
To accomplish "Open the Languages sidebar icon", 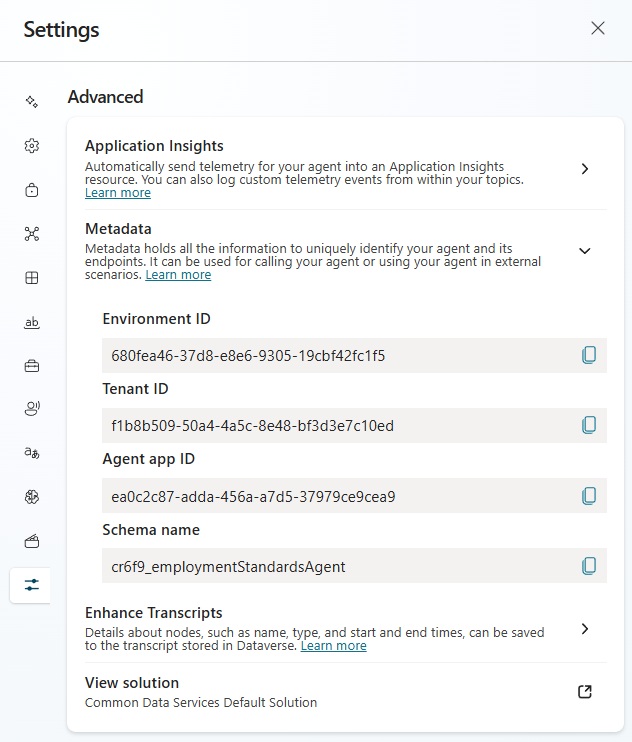I will tap(31, 453).
